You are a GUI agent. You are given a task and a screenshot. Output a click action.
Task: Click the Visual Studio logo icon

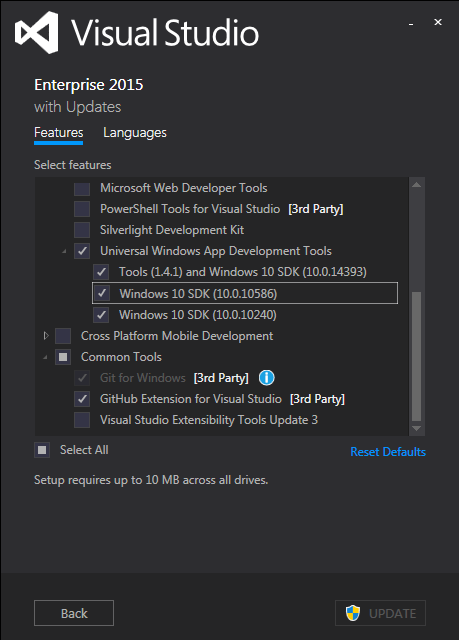[x=36, y=33]
